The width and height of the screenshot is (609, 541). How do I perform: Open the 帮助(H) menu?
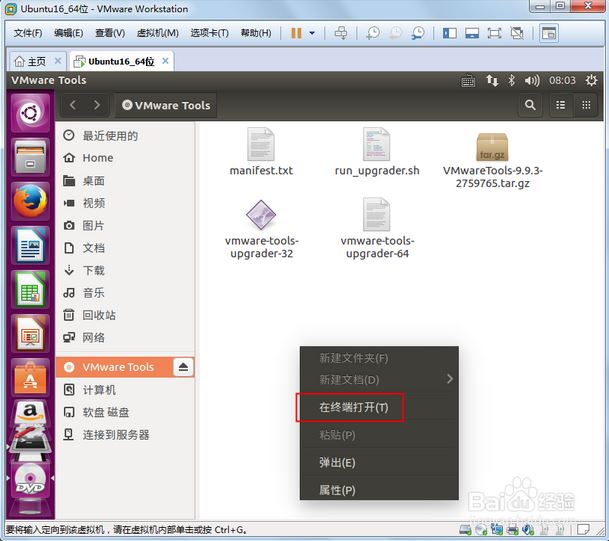pyautogui.click(x=256, y=33)
